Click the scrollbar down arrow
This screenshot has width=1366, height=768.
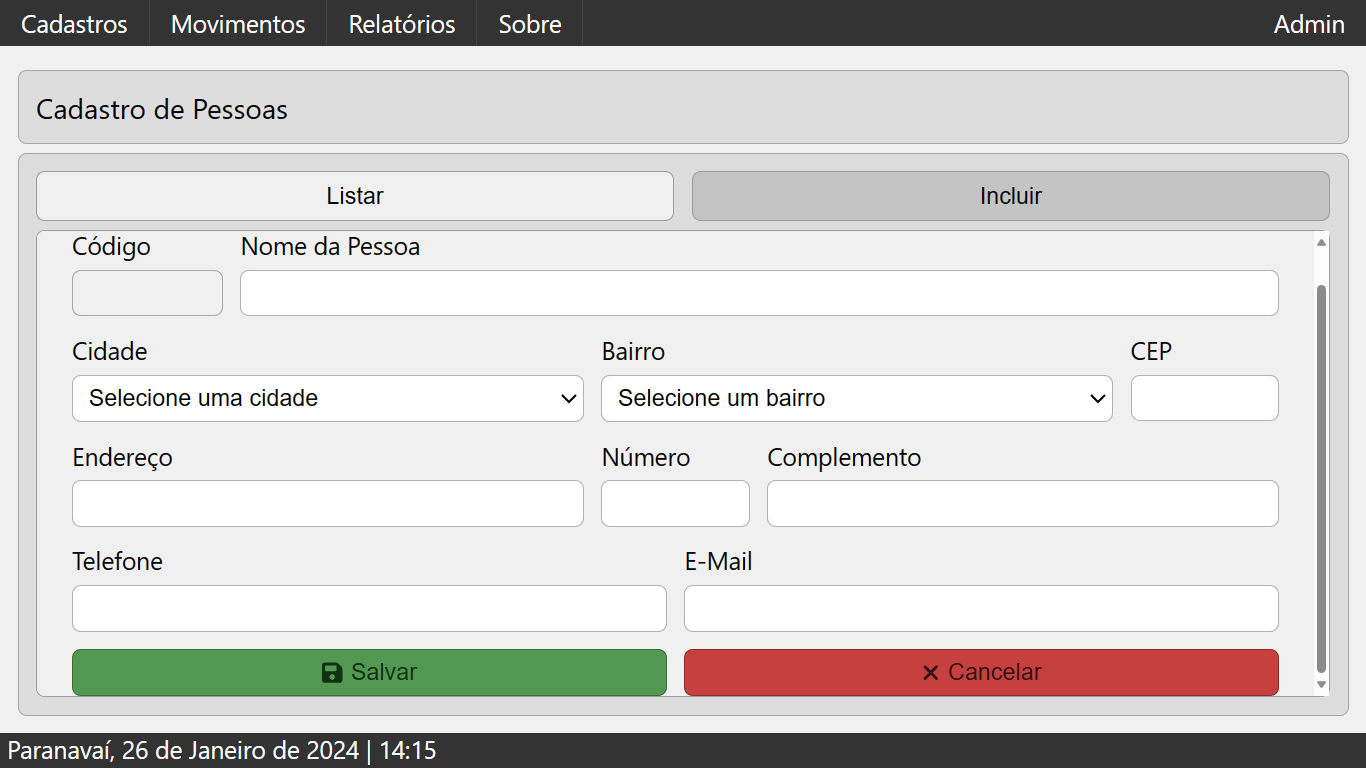pyautogui.click(x=1321, y=685)
